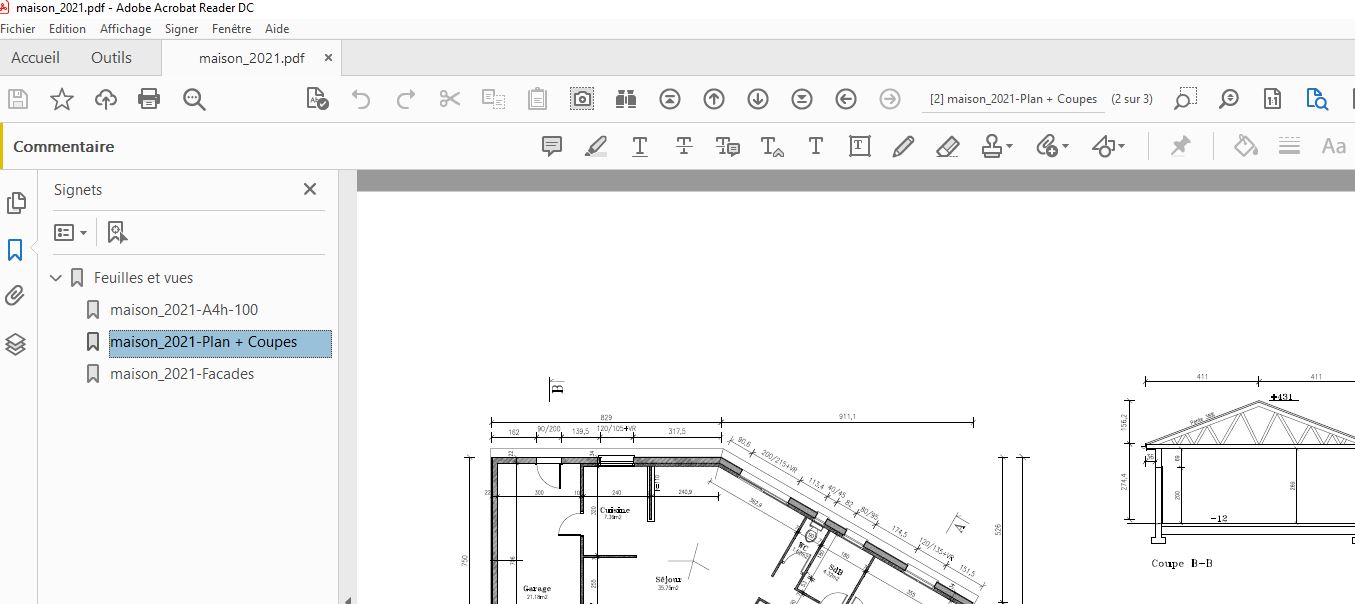Select the maison_2021.pdf document tab

(252, 58)
